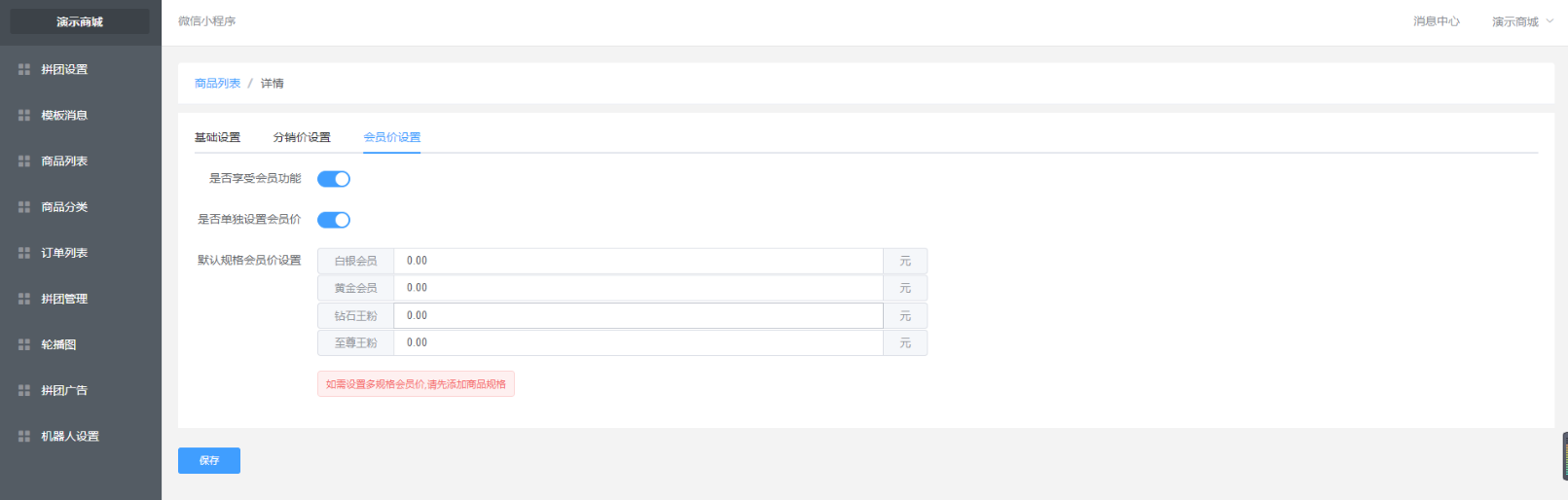
Task: Click the 至尊王粉 price input field
Action: [x=638, y=342]
